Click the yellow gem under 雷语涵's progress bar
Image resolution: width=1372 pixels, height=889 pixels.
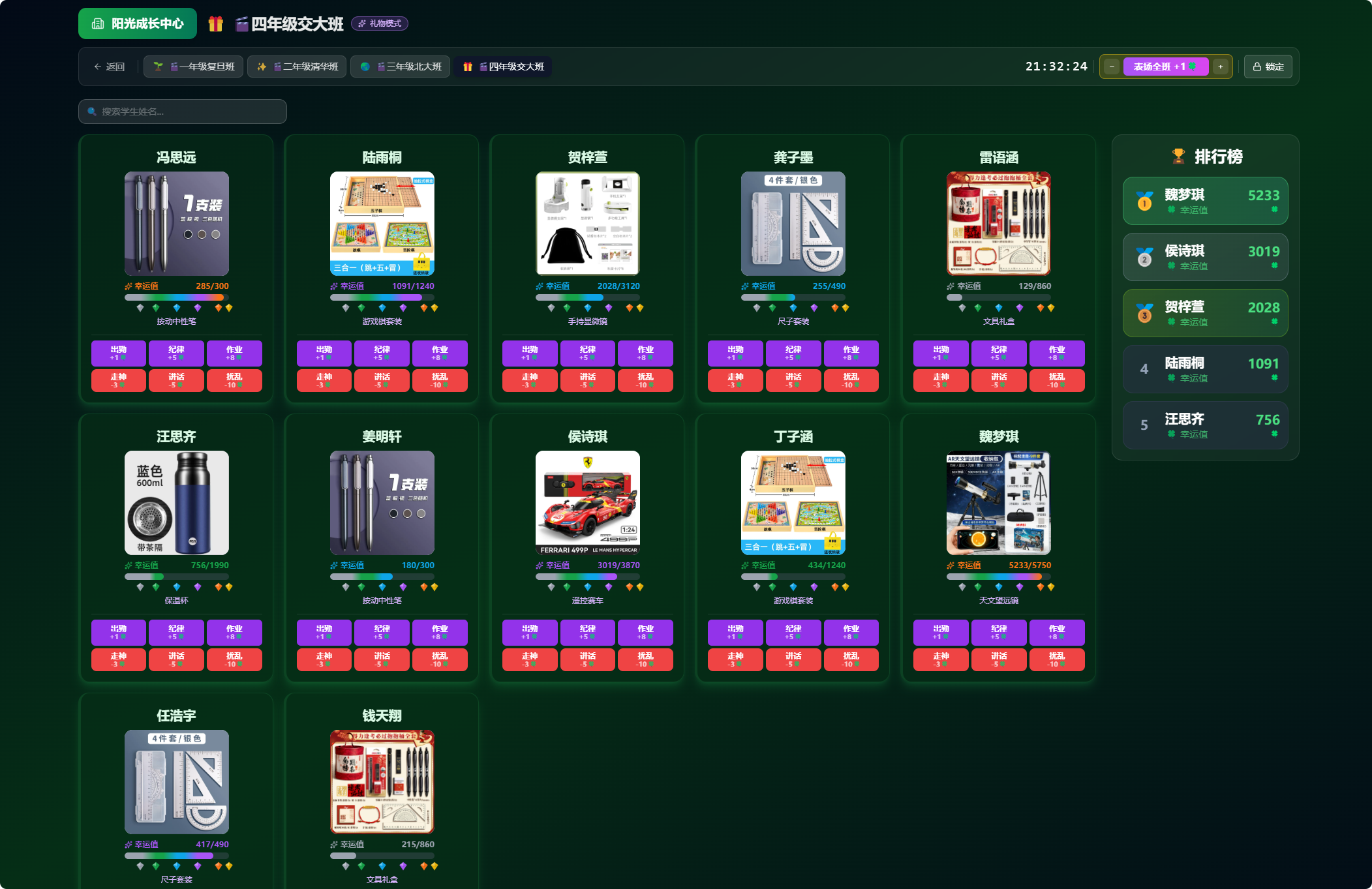click(x=1051, y=308)
